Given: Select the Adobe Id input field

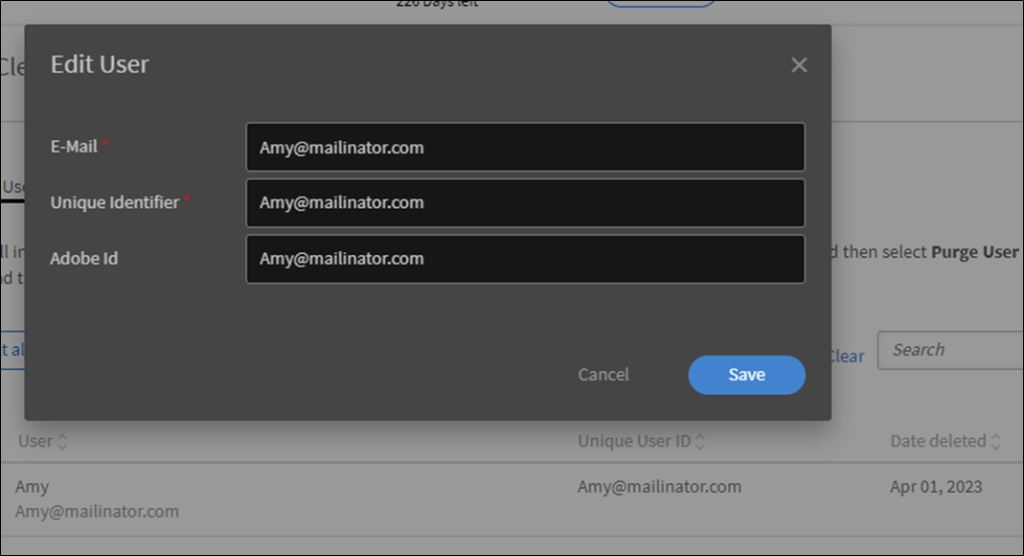Looking at the screenshot, I should tap(525, 259).
